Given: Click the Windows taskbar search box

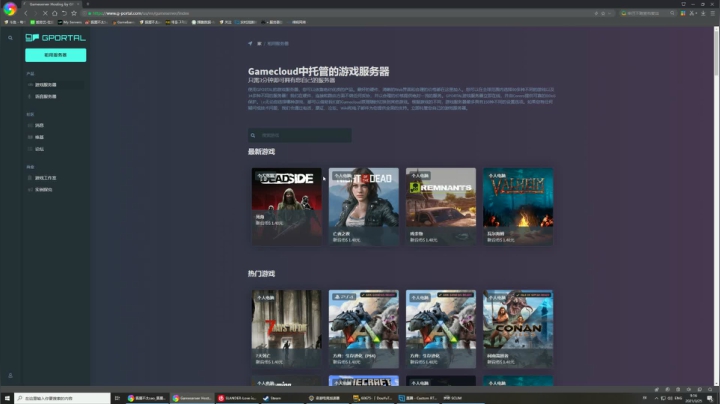Looking at the screenshot, I should [x=62, y=398].
